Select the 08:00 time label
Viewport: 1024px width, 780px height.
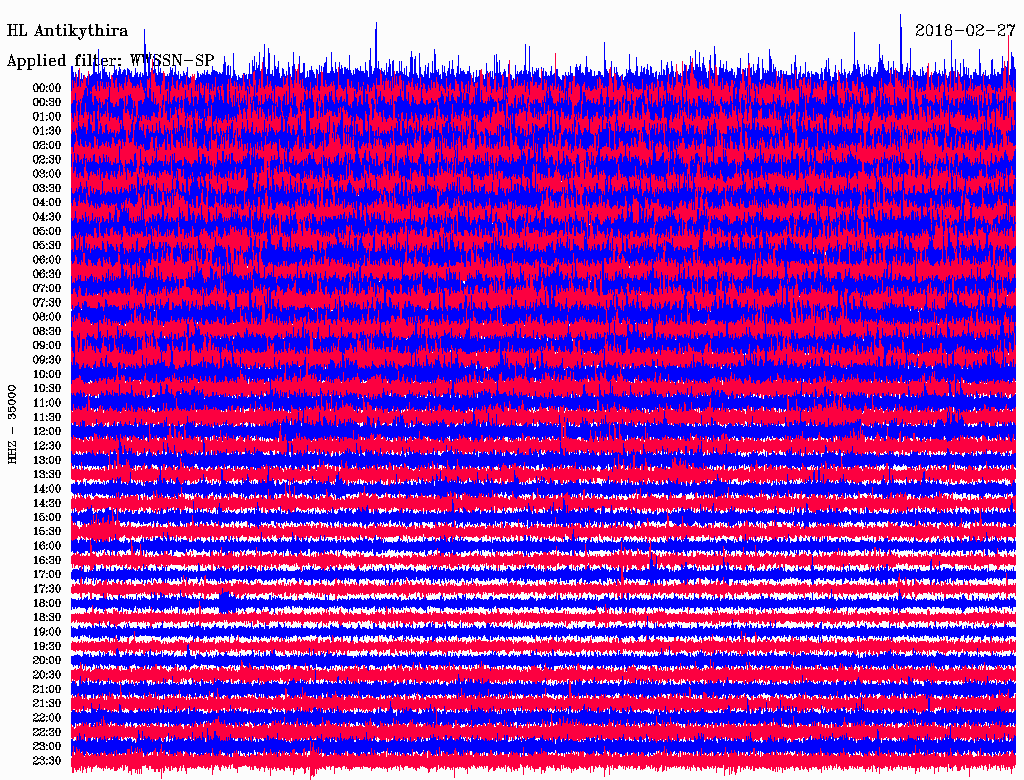[47, 317]
